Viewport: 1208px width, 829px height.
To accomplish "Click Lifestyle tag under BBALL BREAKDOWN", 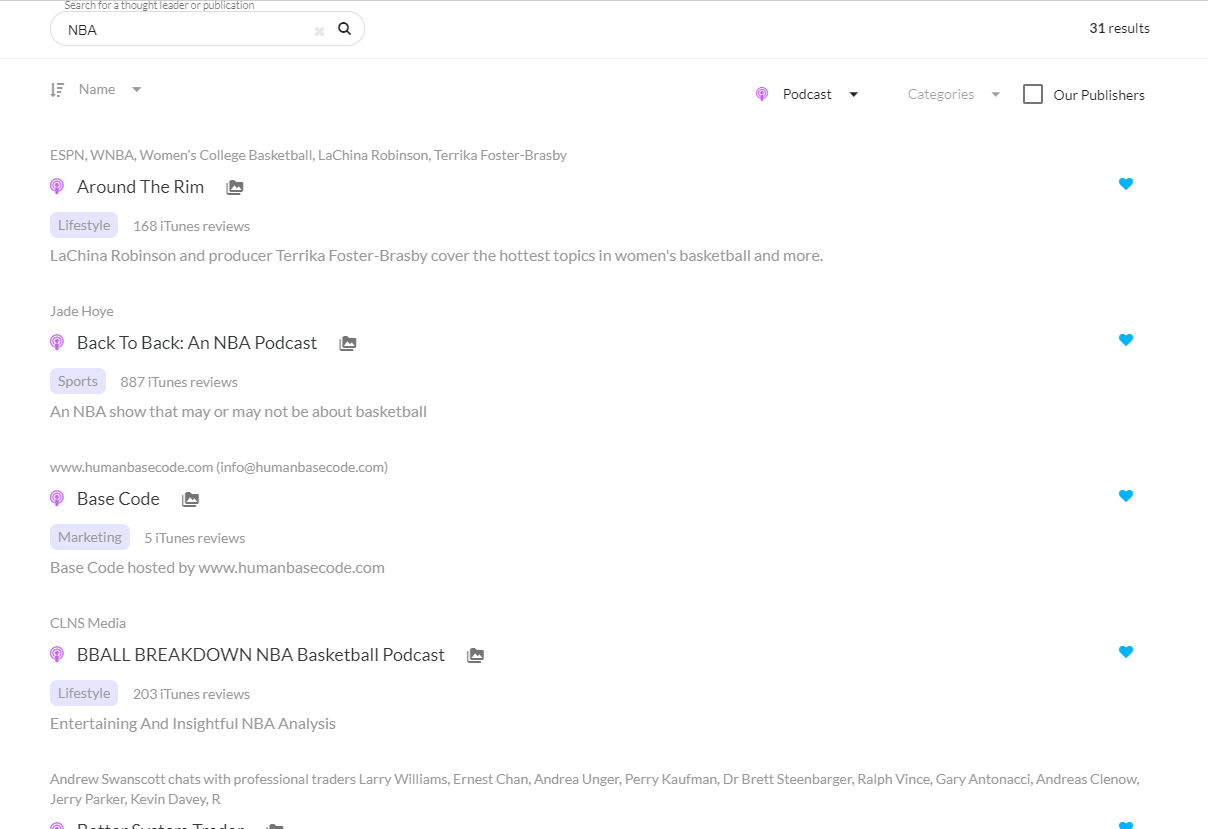I will click(x=84, y=693).
